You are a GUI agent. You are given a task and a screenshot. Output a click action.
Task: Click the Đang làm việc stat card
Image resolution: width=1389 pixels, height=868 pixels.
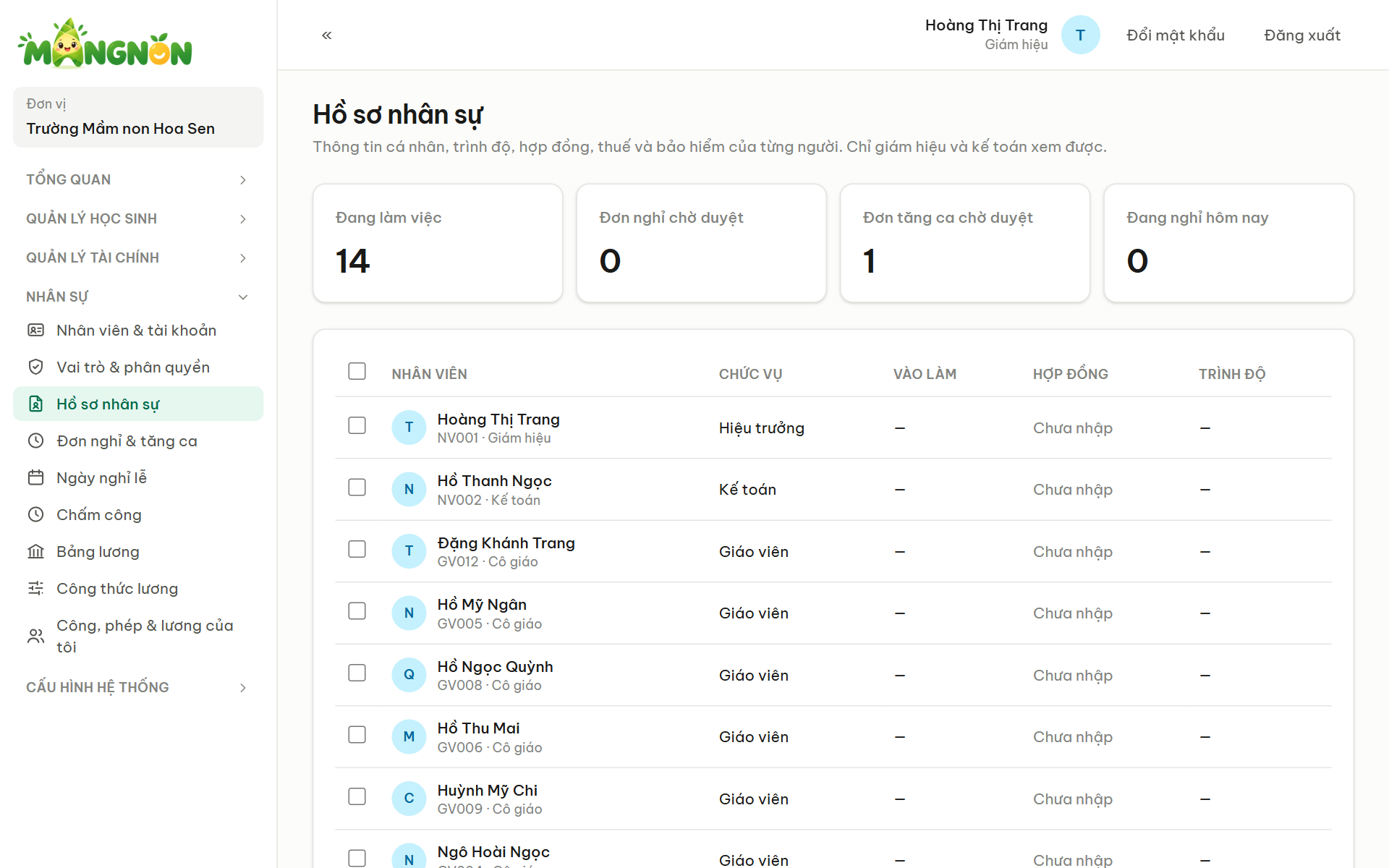[x=438, y=243]
